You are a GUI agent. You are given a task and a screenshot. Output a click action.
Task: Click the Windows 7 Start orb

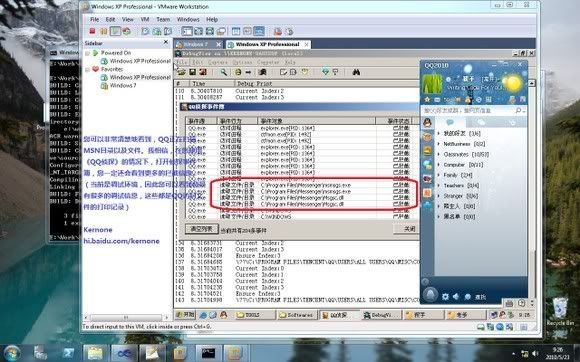(x=12, y=353)
